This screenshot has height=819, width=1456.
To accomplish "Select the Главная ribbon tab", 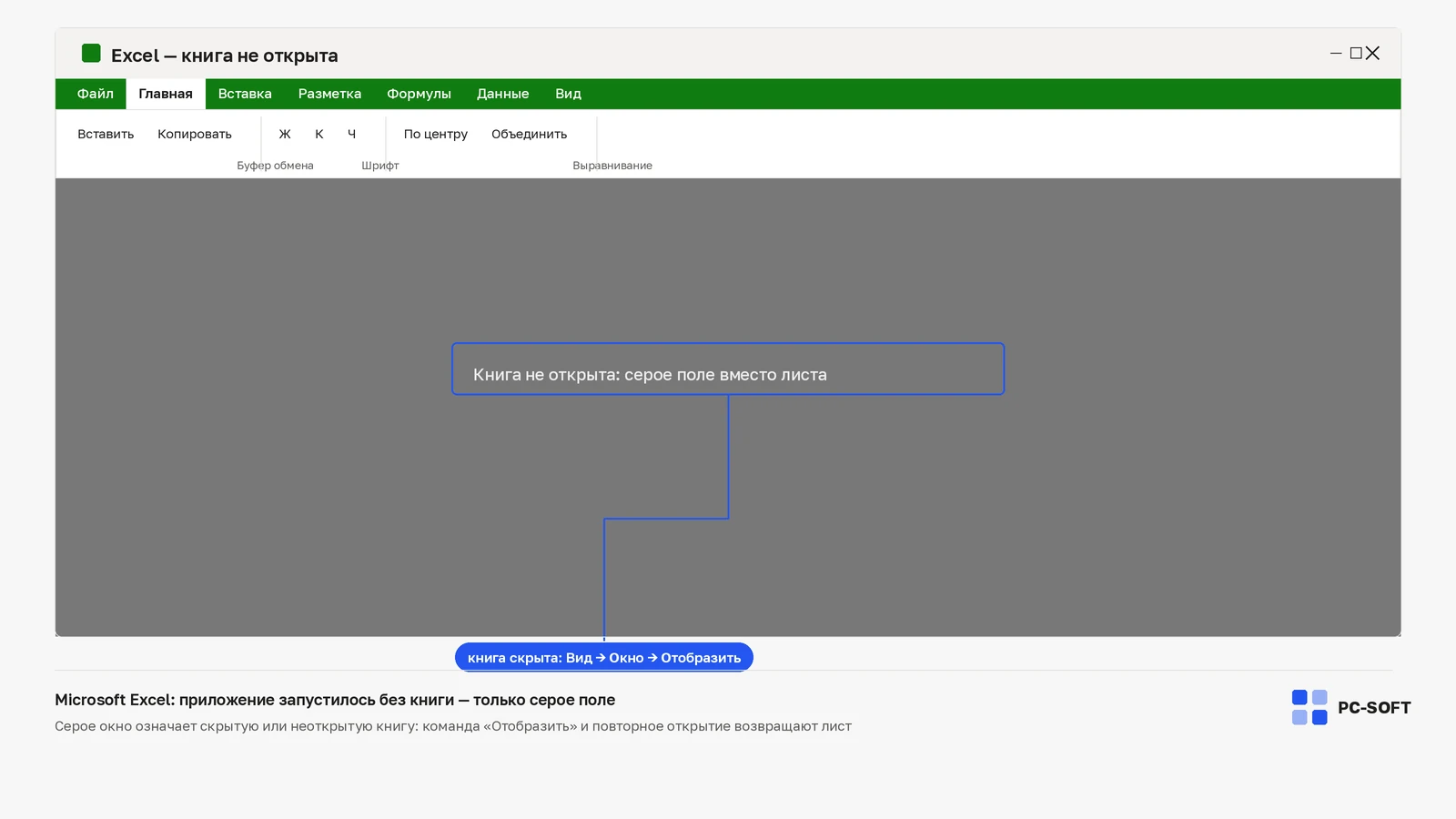I will (166, 94).
